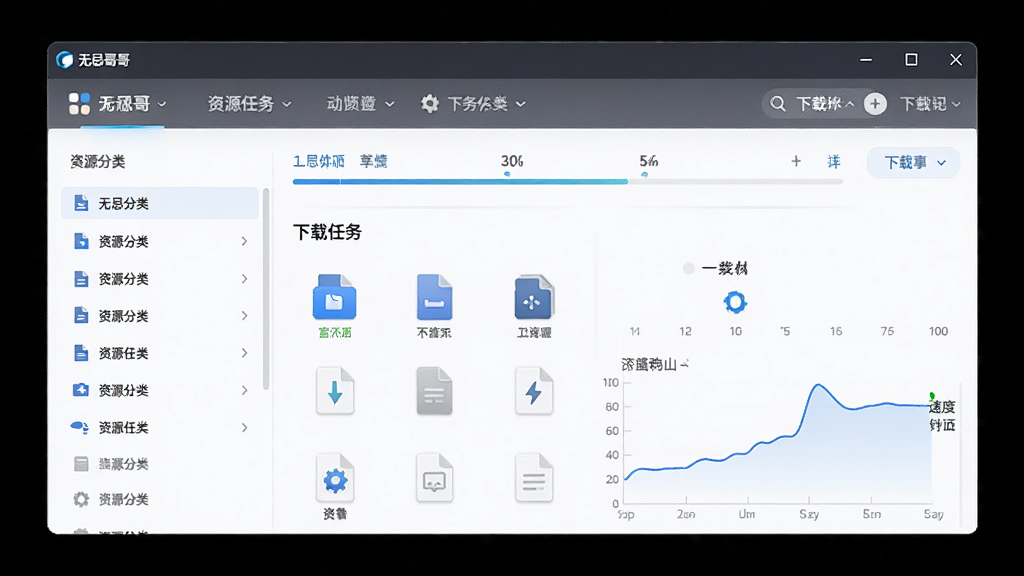This screenshot has width=1024, height=576.
Task: Open the blue folder icon labeled in green
Action: click(x=334, y=296)
